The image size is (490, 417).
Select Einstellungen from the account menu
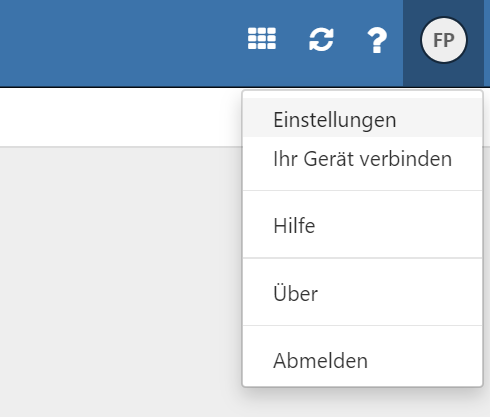(363, 118)
